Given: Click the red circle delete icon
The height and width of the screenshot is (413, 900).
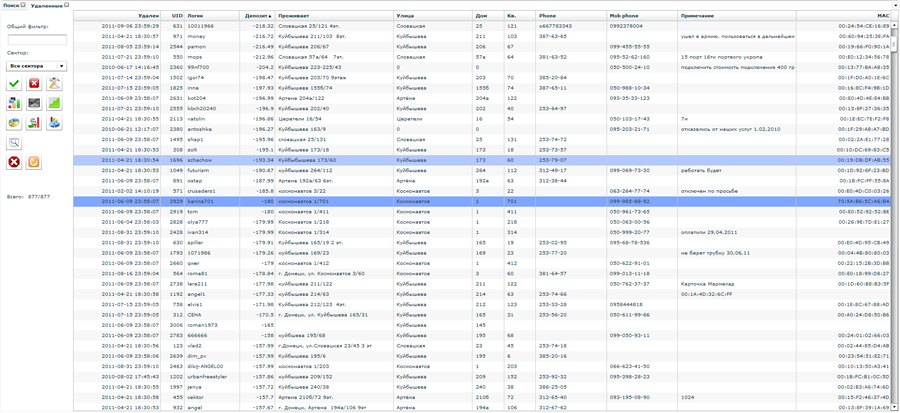Looking at the screenshot, I should pos(14,162).
